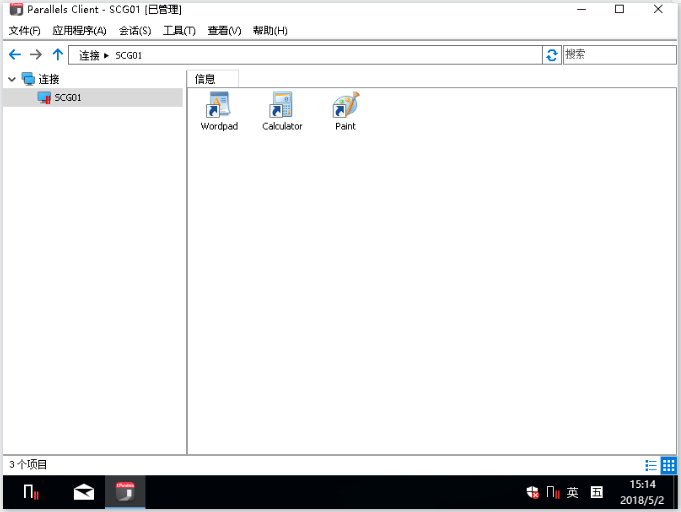Click the 连接 breadcrumb in address bar

(x=89, y=56)
